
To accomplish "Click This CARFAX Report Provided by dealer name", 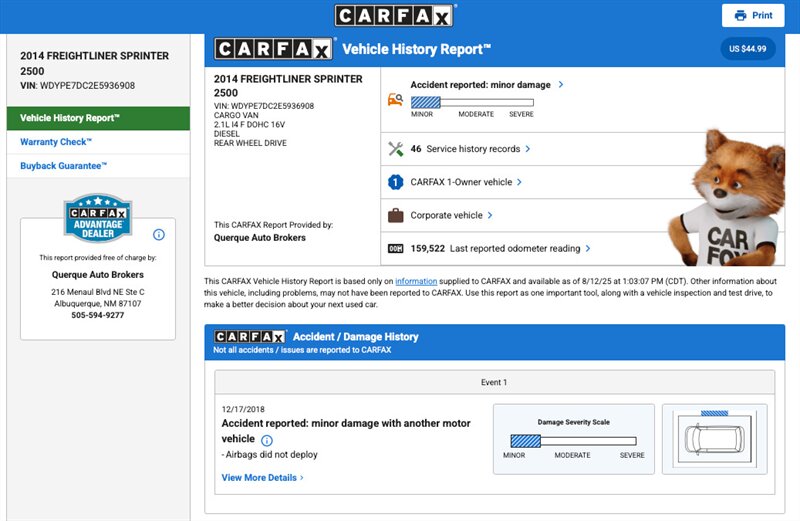I will (260, 238).
